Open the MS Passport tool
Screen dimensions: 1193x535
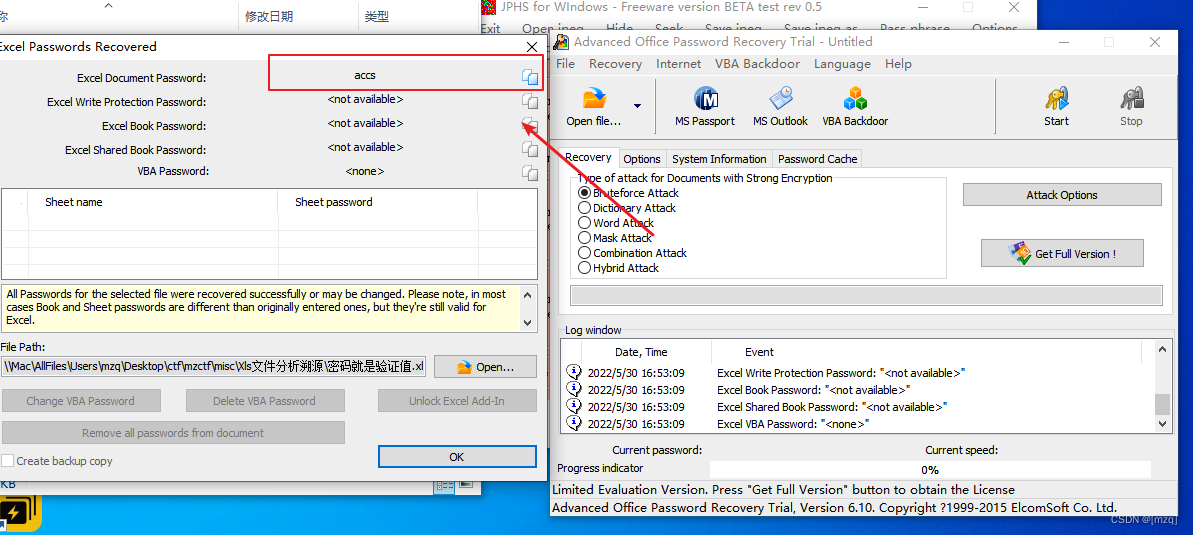point(705,107)
